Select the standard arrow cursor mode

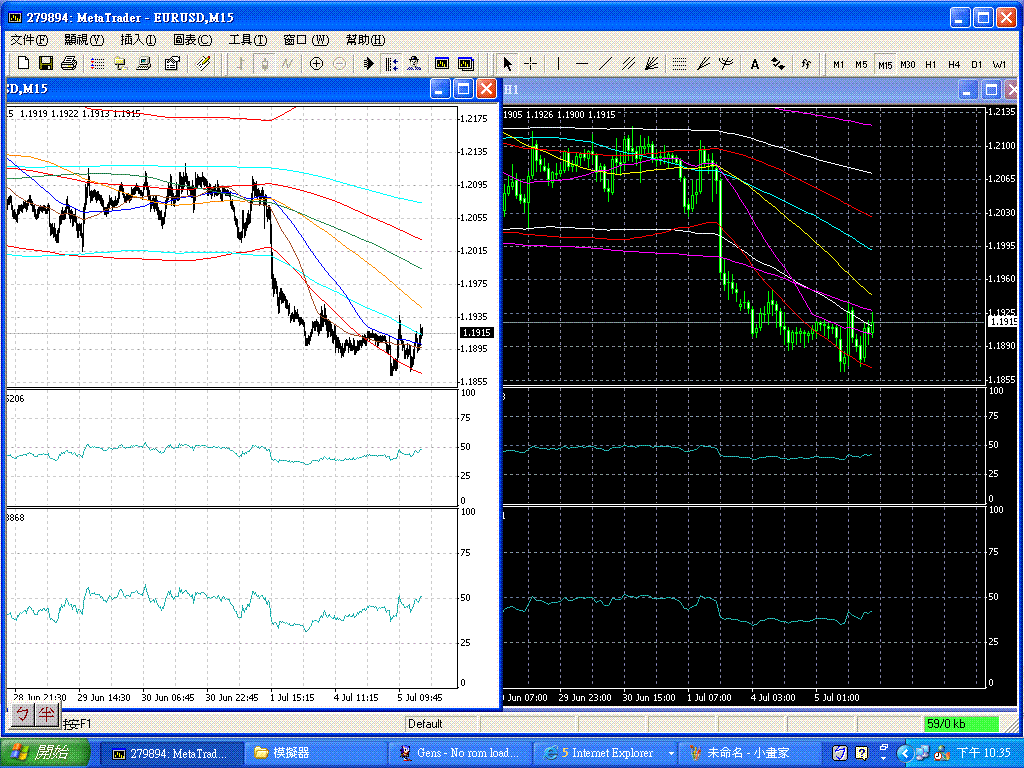pos(507,63)
